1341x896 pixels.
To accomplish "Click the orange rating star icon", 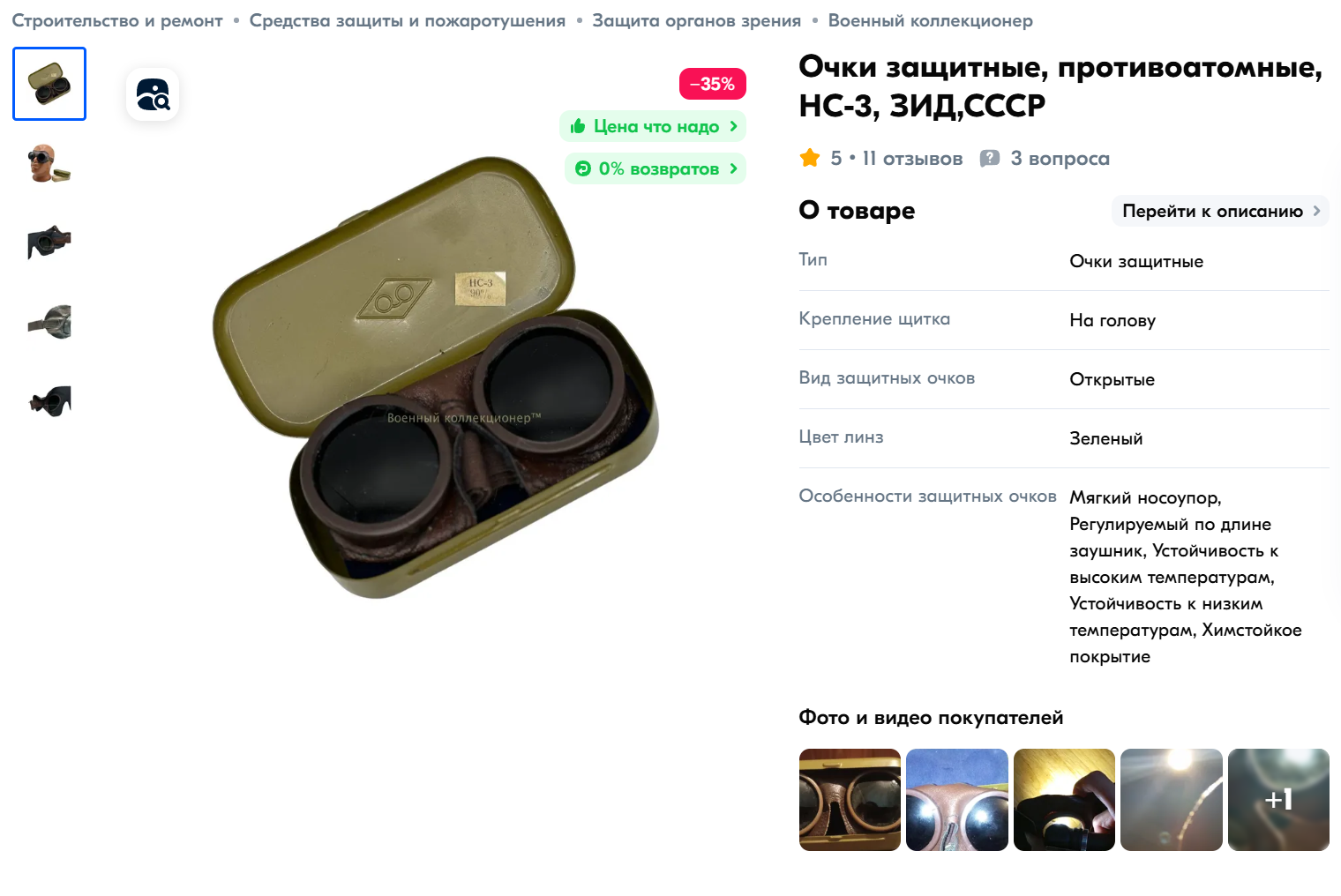I will pyautogui.click(x=809, y=159).
